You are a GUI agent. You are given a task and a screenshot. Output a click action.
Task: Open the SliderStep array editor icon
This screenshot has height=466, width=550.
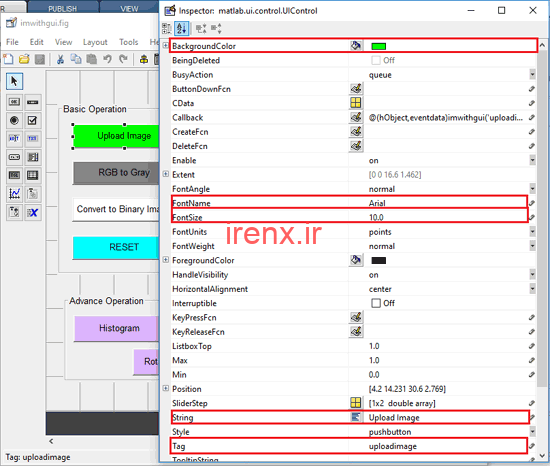[356, 403]
